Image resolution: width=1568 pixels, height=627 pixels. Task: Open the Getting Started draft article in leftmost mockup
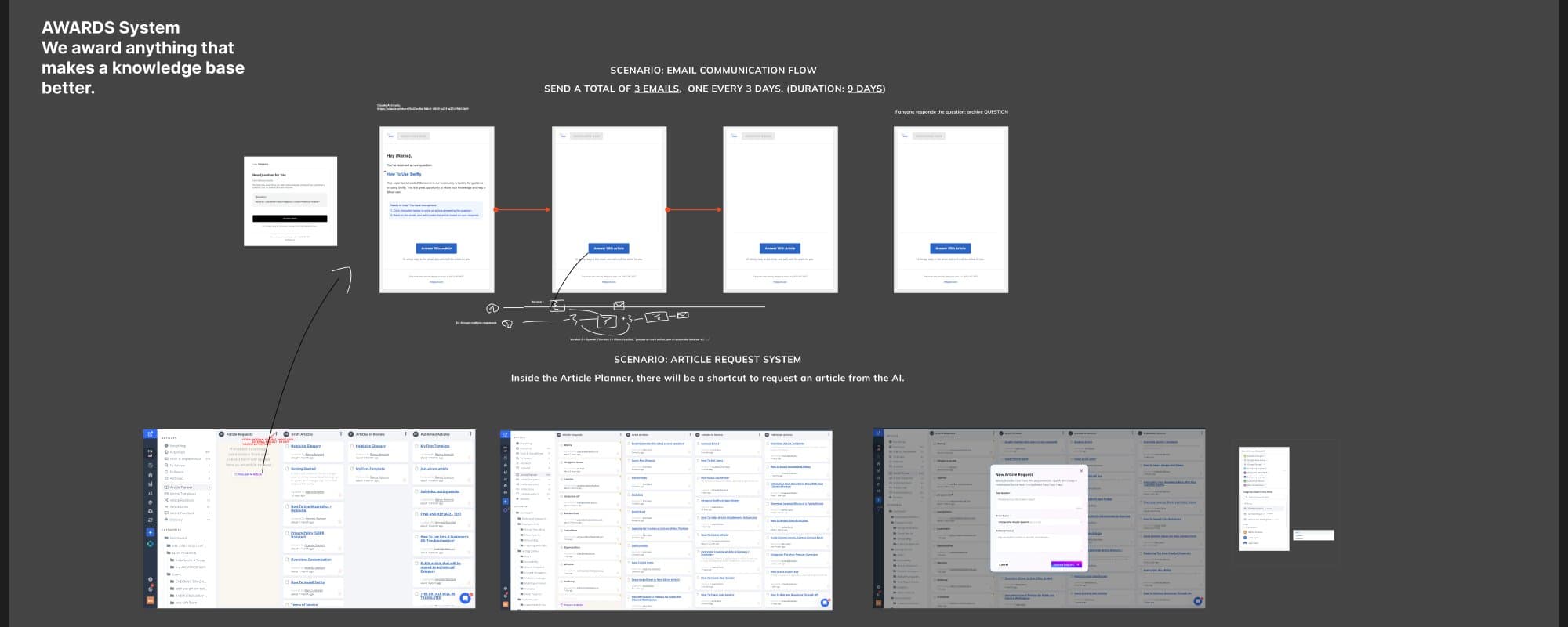coord(303,469)
